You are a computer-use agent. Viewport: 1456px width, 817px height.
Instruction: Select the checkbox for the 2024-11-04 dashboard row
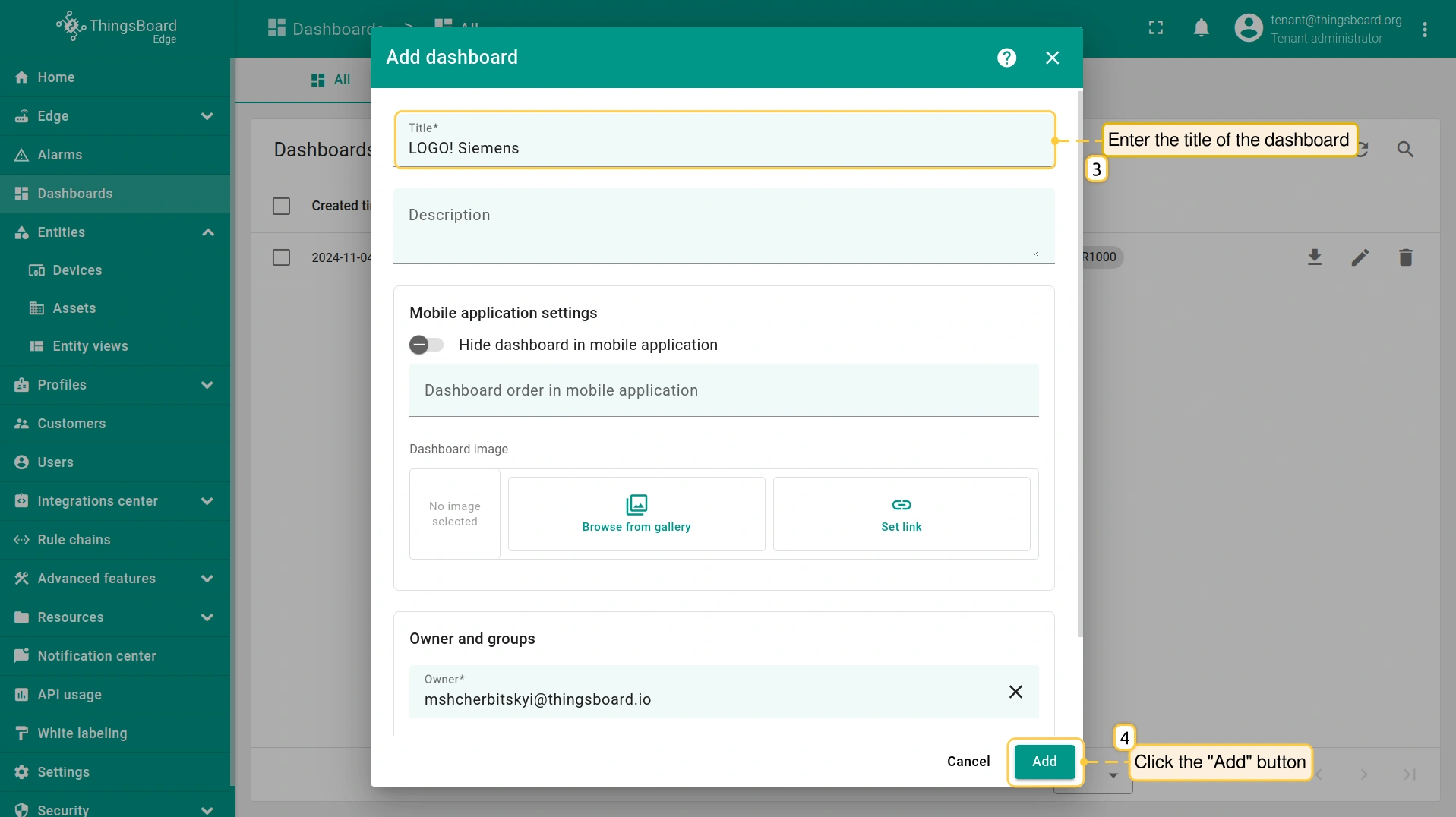pyautogui.click(x=282, y=257)
